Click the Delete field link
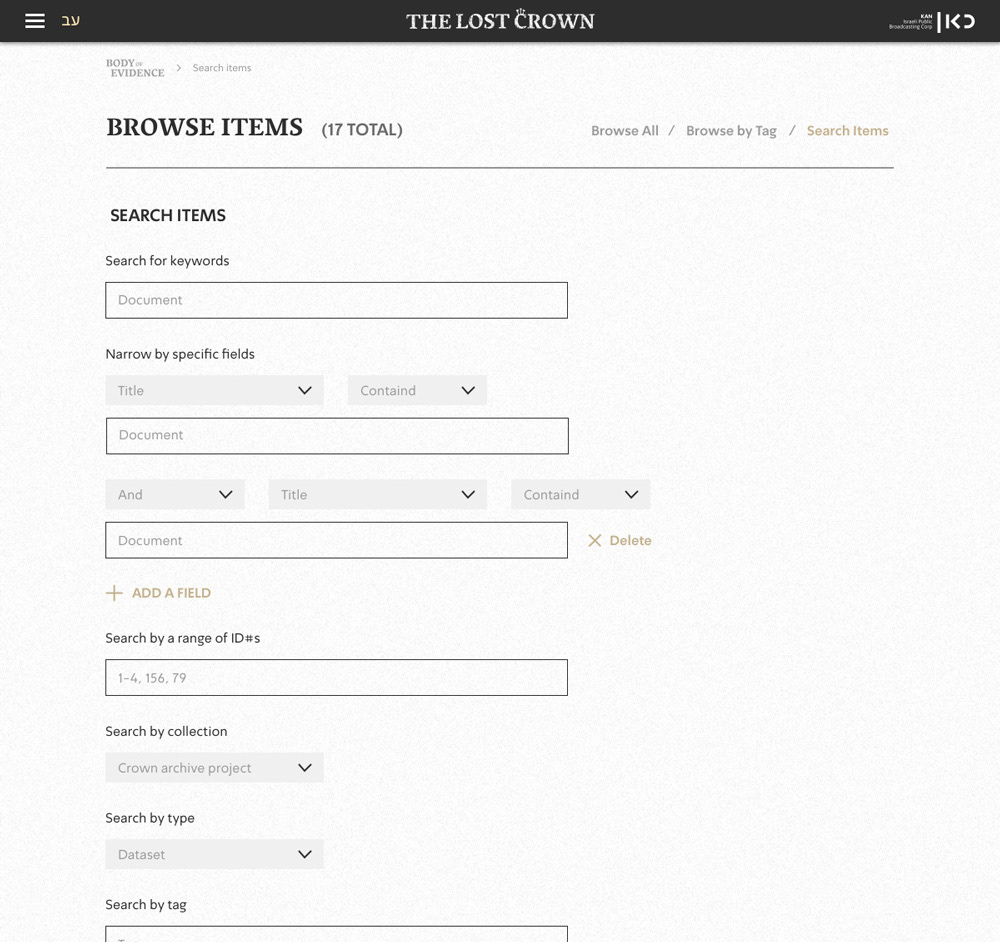This screenshot has height=942, width=1000. (x=630, y=541)
